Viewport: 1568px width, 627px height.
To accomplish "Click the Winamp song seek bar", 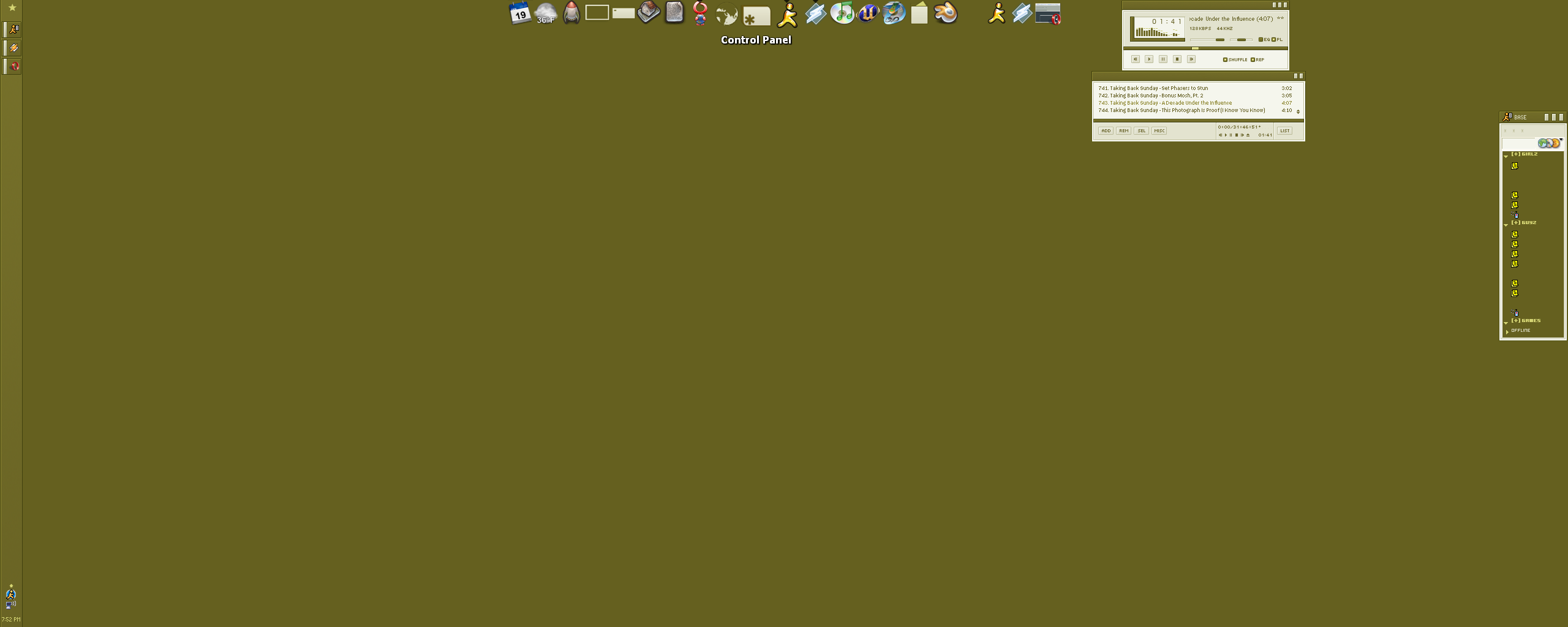I will 1205,48.
